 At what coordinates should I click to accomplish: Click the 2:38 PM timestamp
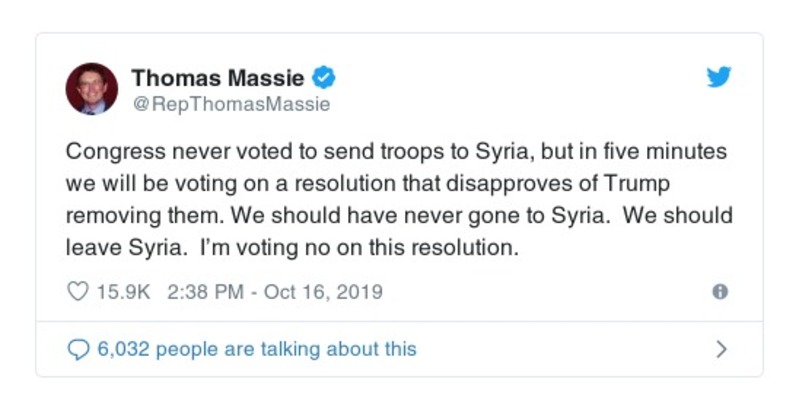(x=200, y=292)
